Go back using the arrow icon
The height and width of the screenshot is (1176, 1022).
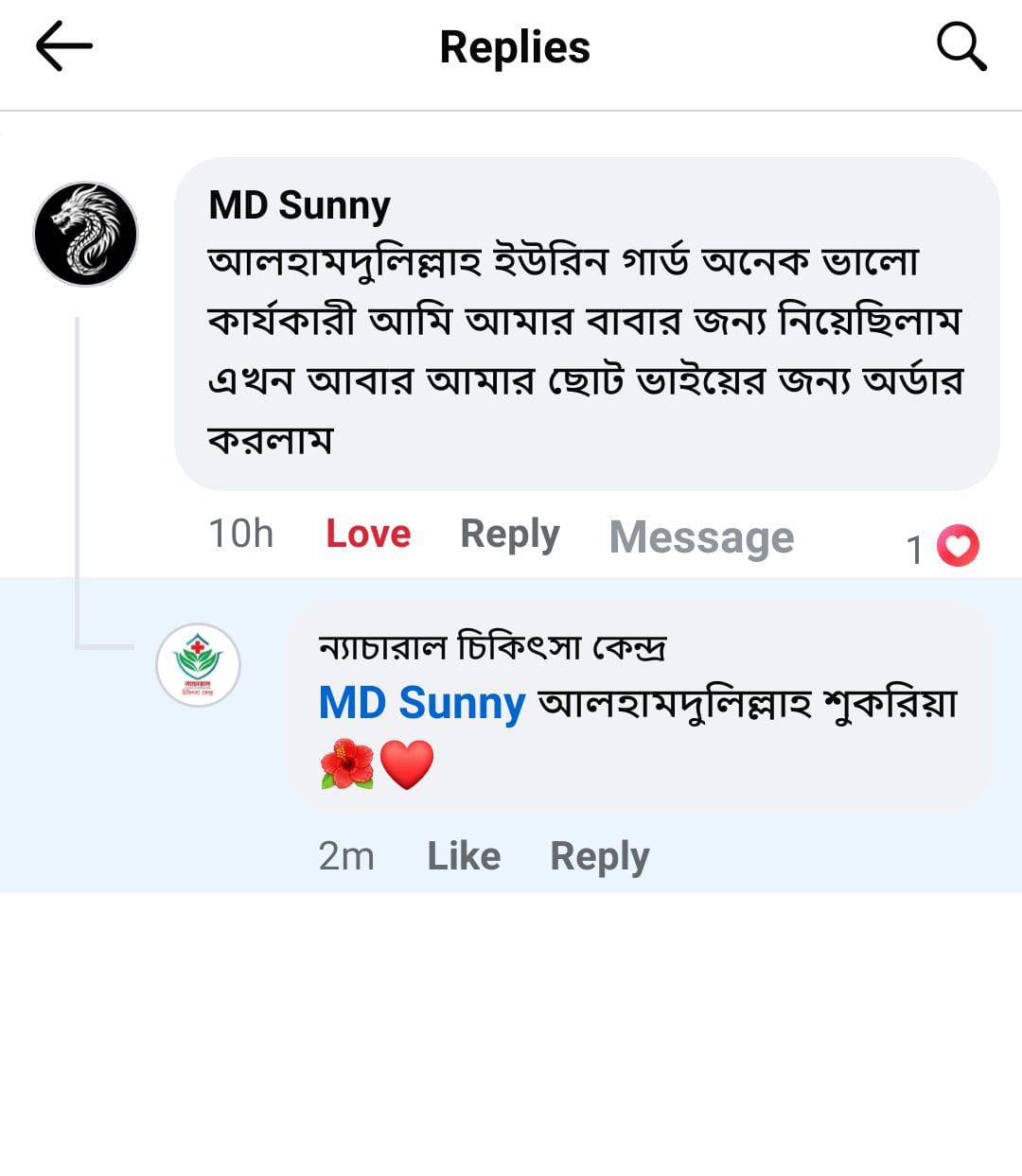pyautogui.click(x=63, y=46)
